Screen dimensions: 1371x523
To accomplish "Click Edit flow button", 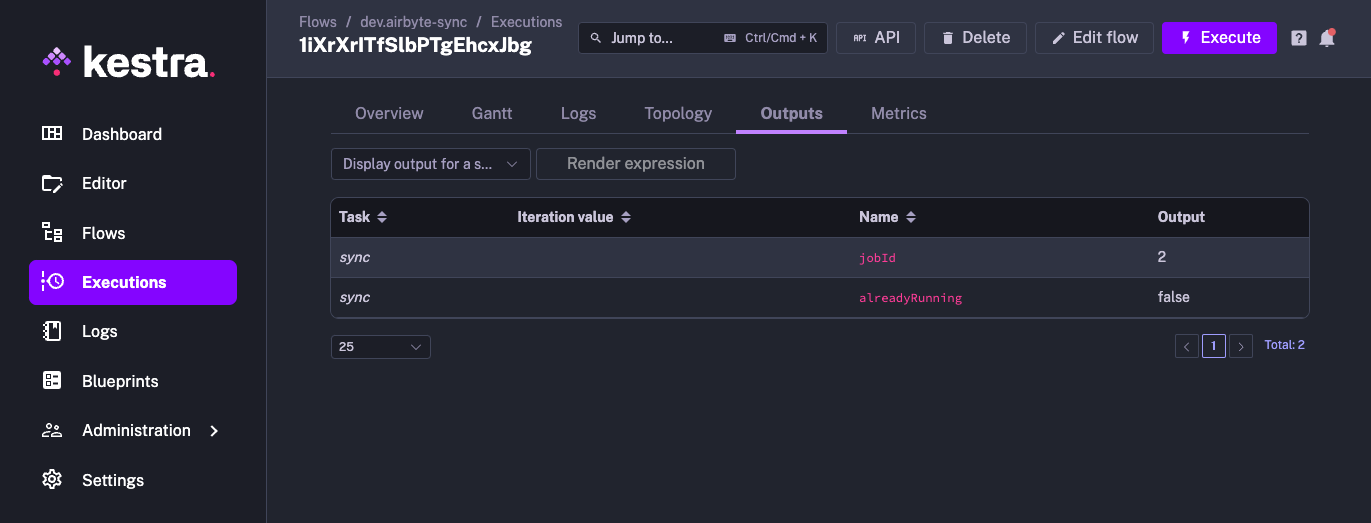I will (1094, 38).
